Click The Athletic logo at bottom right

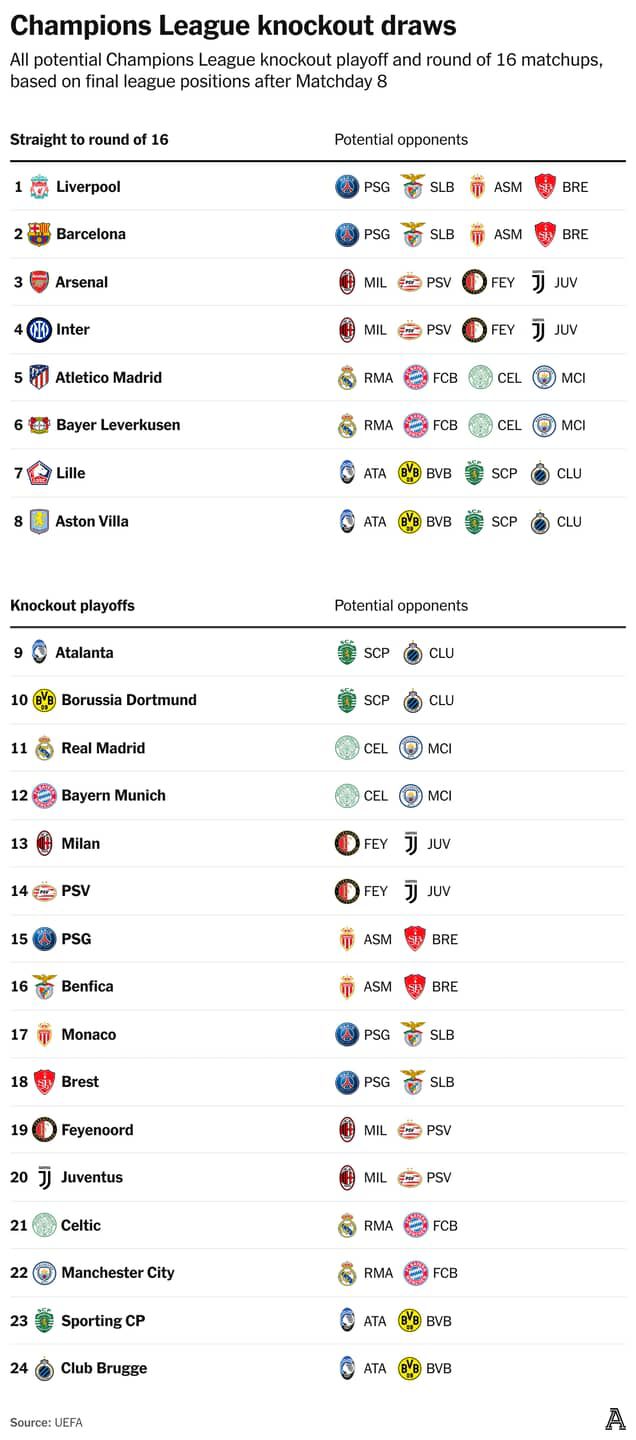point(615,1418)
